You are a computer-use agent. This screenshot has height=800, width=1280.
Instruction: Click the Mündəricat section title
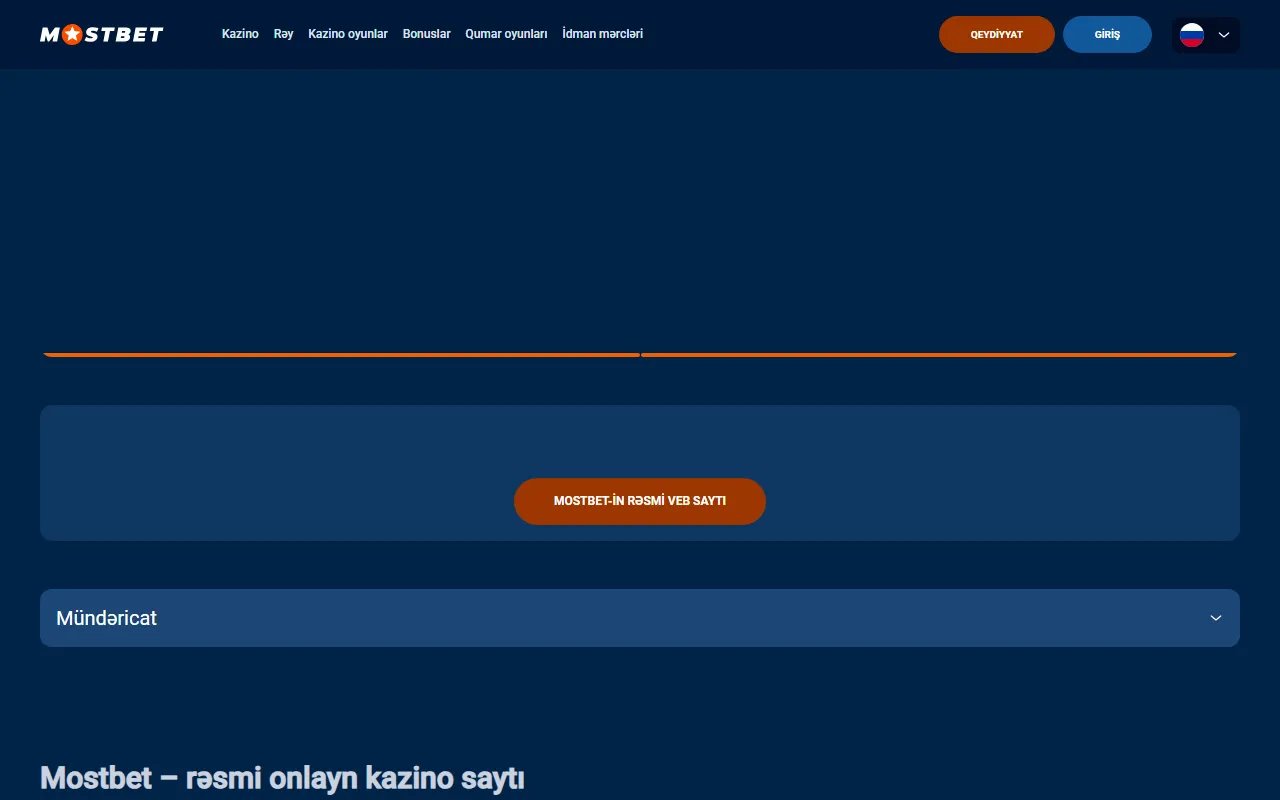106,618
